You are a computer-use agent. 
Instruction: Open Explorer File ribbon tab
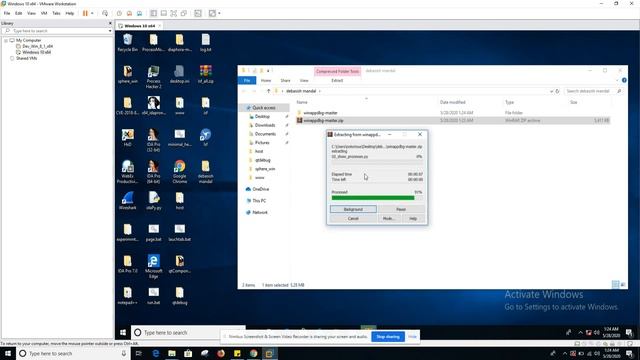click(247, 80)
